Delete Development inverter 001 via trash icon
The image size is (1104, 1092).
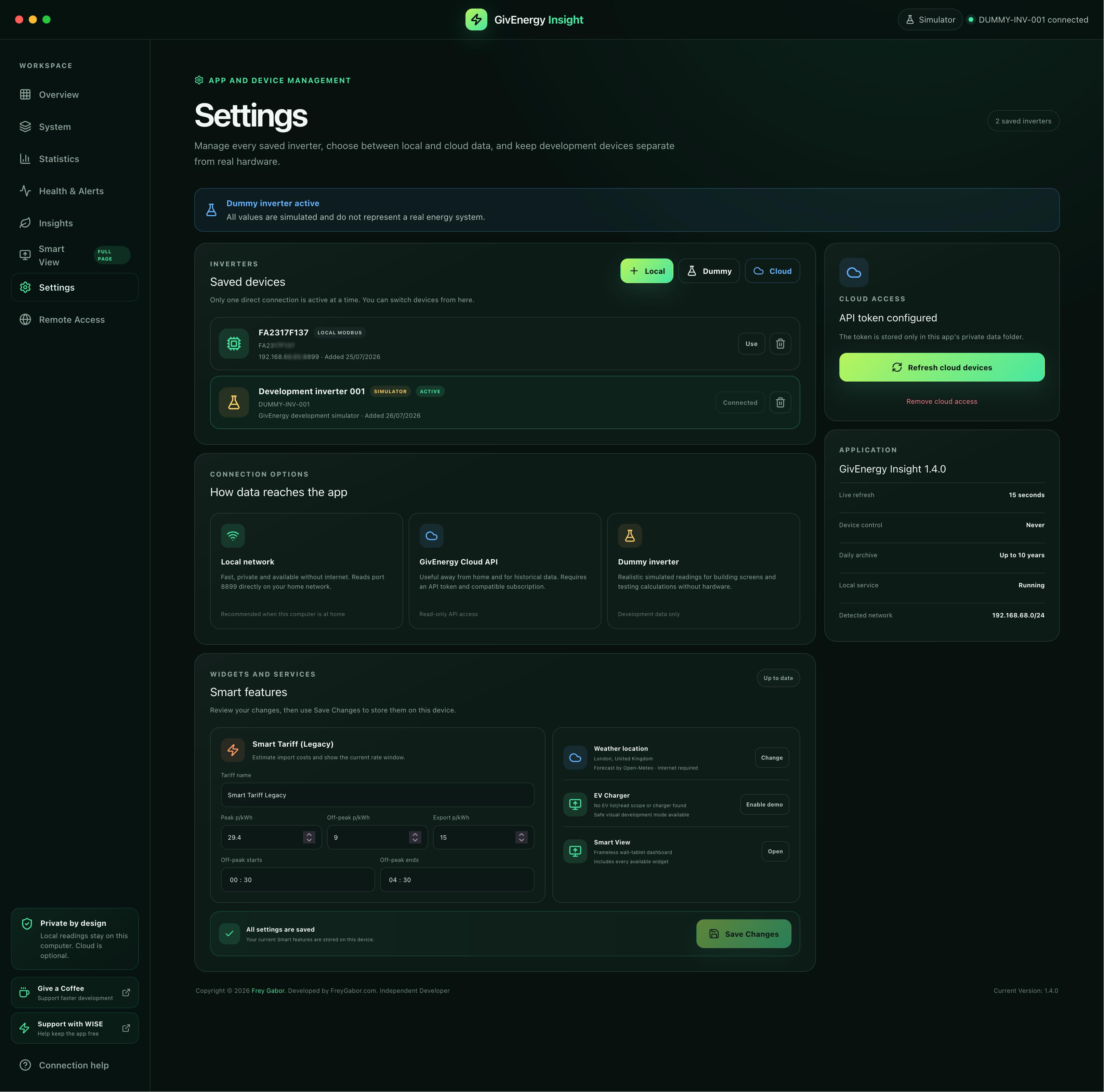[780, 403]
